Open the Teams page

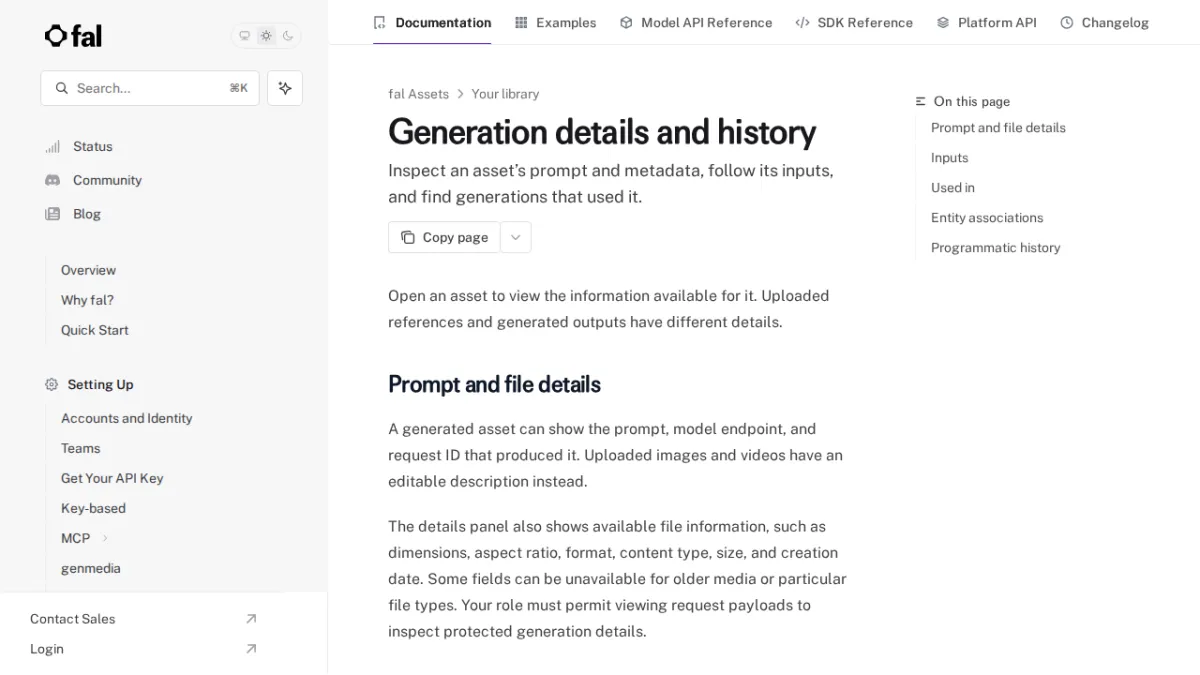coord(81,448)
